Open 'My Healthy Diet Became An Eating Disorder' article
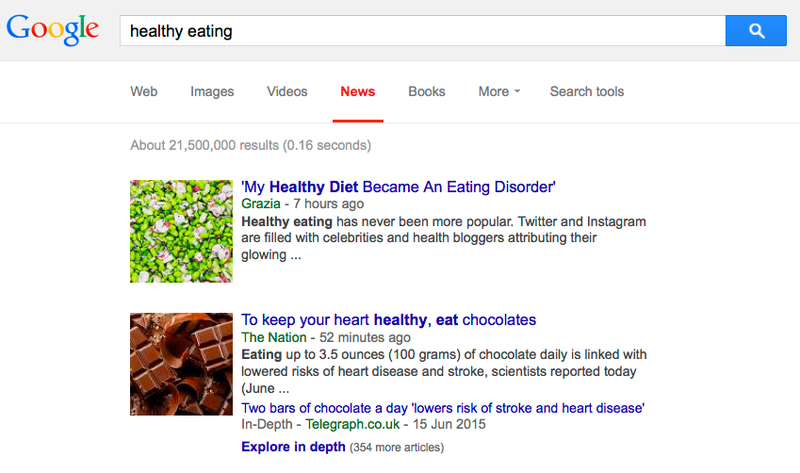 pos(398,187)
